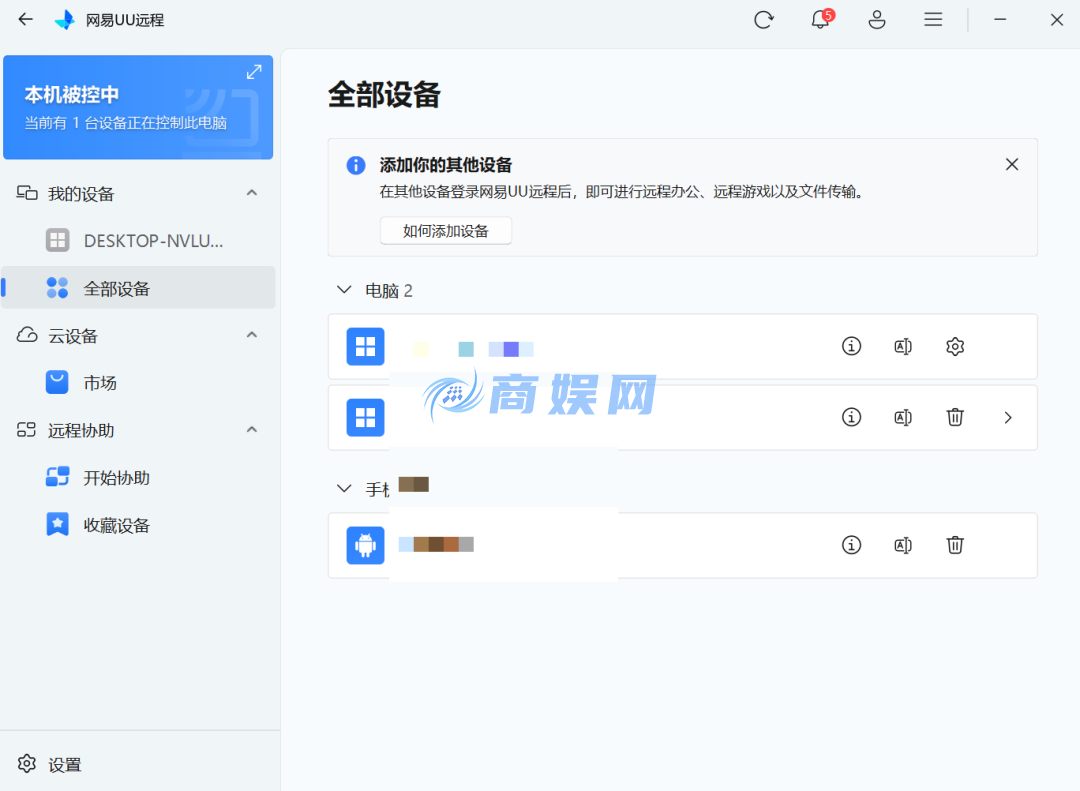Screen dimensions: 1080x791
Task: Refresh the device list
Action: click(764, 19)
